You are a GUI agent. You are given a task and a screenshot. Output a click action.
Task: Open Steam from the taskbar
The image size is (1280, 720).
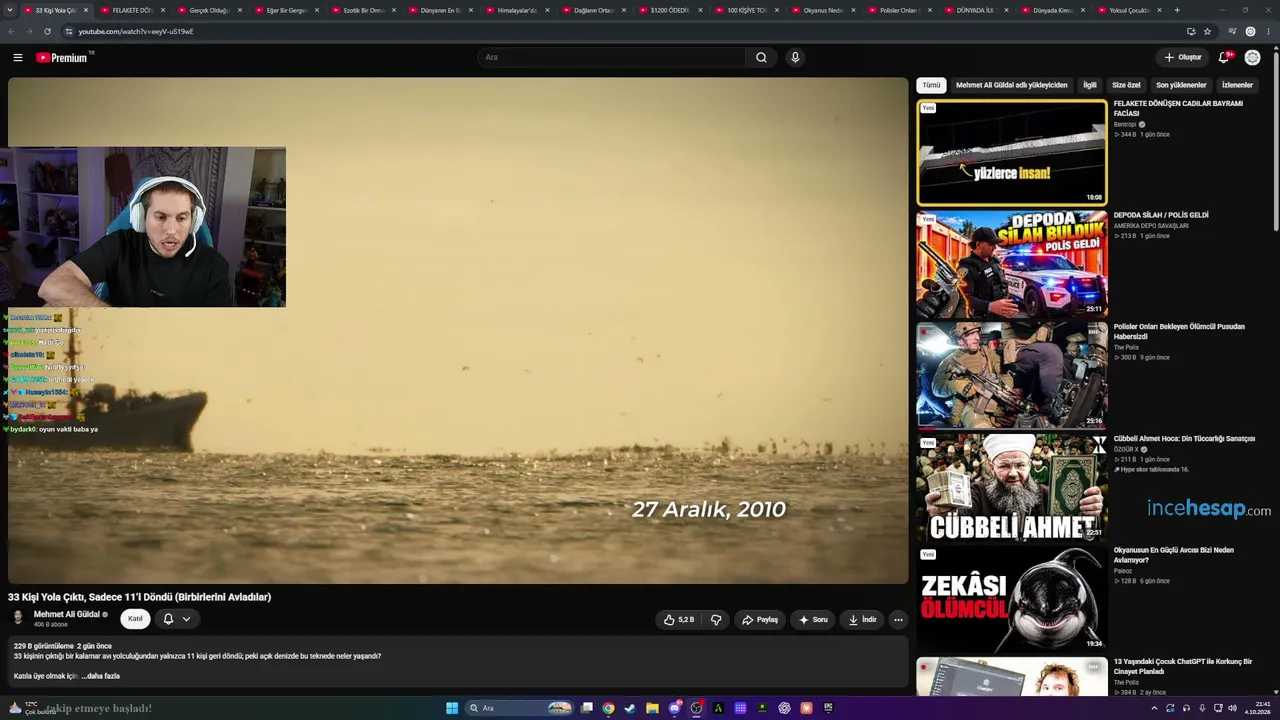(630, 708)
